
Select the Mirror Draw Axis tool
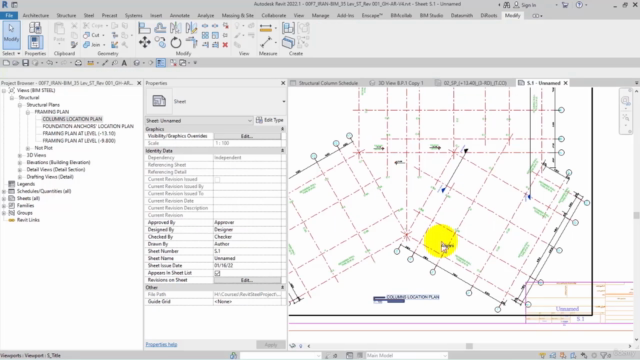tap(191, 28)
